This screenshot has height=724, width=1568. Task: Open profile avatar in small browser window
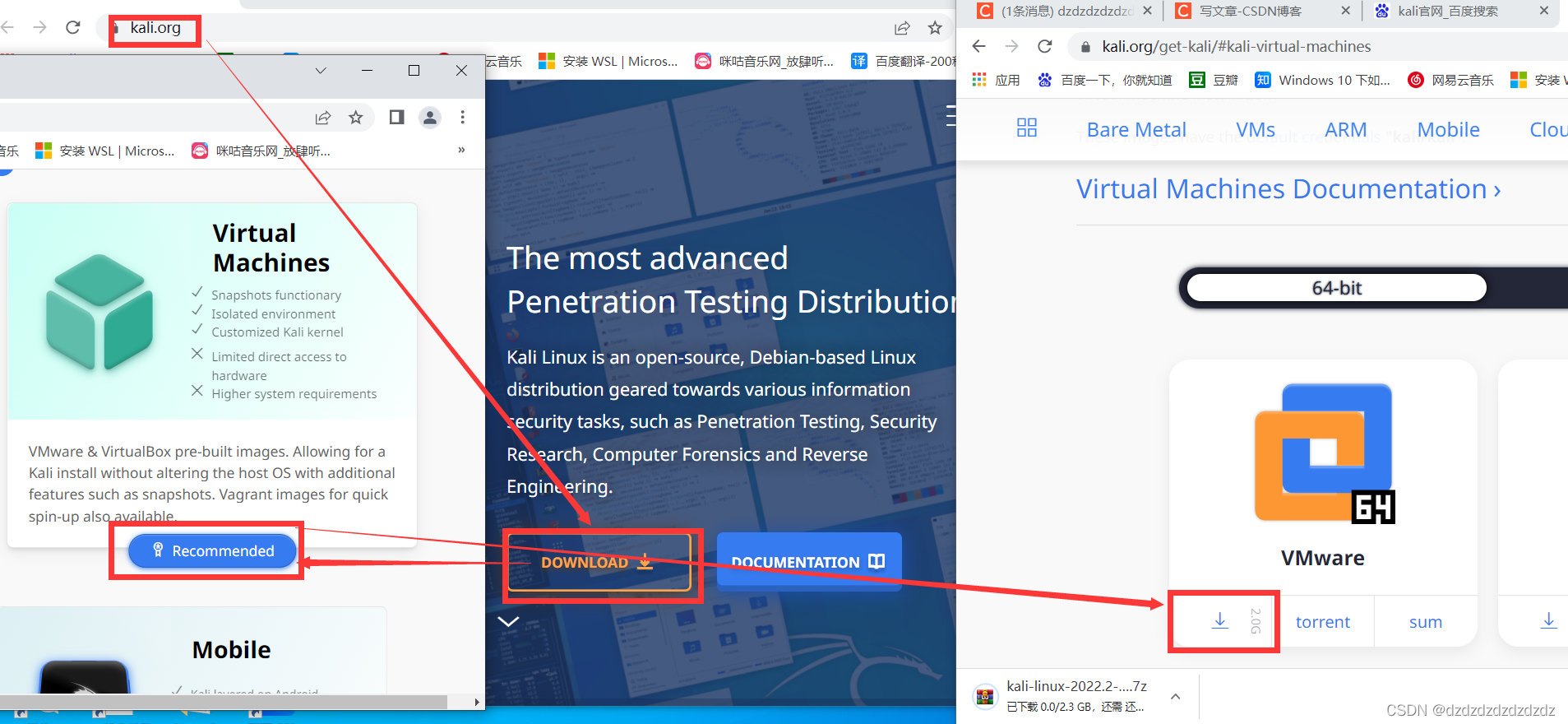point(430,118)
